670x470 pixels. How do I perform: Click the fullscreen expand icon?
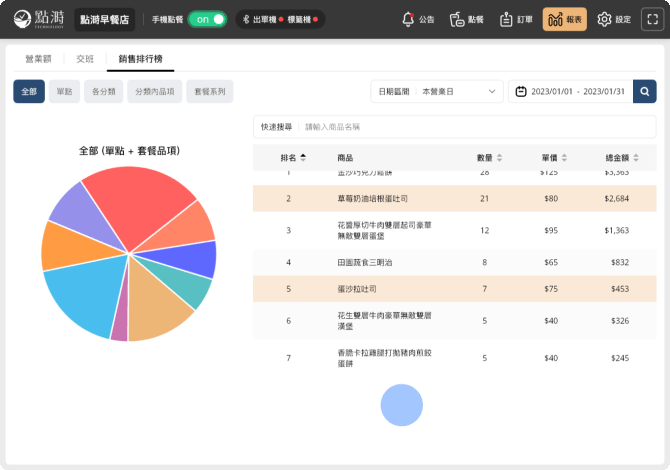click(651, 19)
